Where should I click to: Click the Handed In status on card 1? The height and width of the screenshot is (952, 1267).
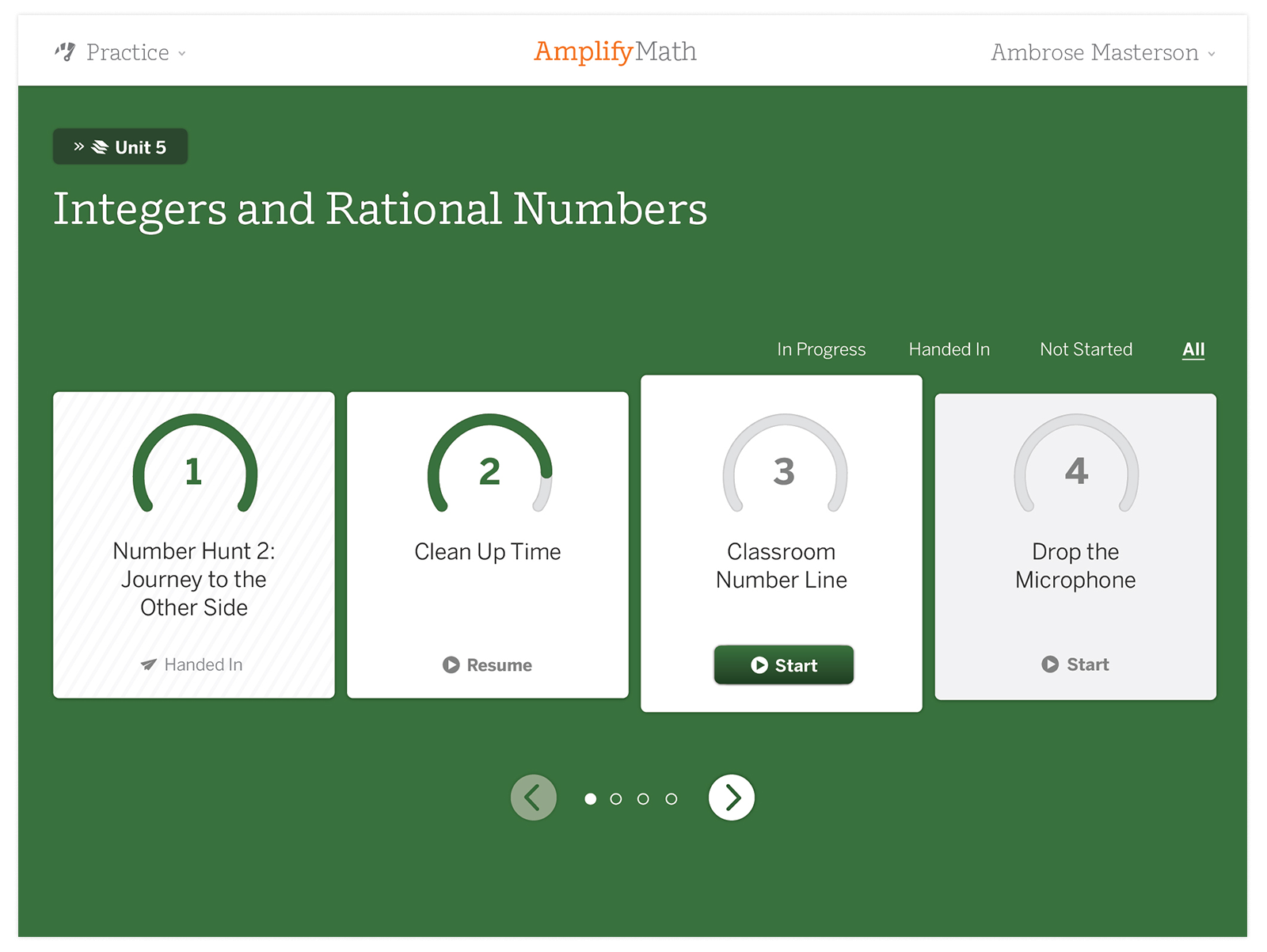tap(192, 664)
